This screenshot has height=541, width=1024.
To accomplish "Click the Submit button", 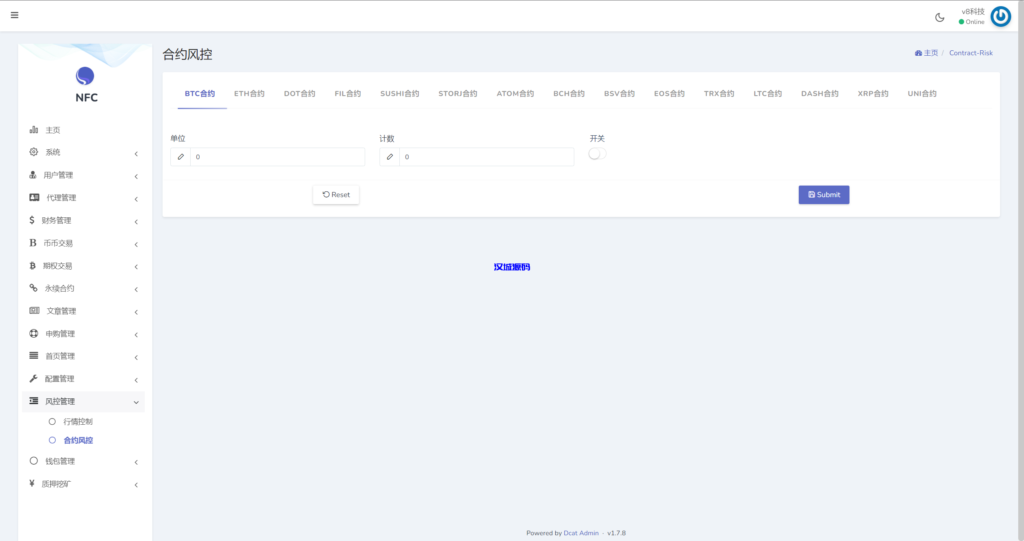I will point(823,194).
